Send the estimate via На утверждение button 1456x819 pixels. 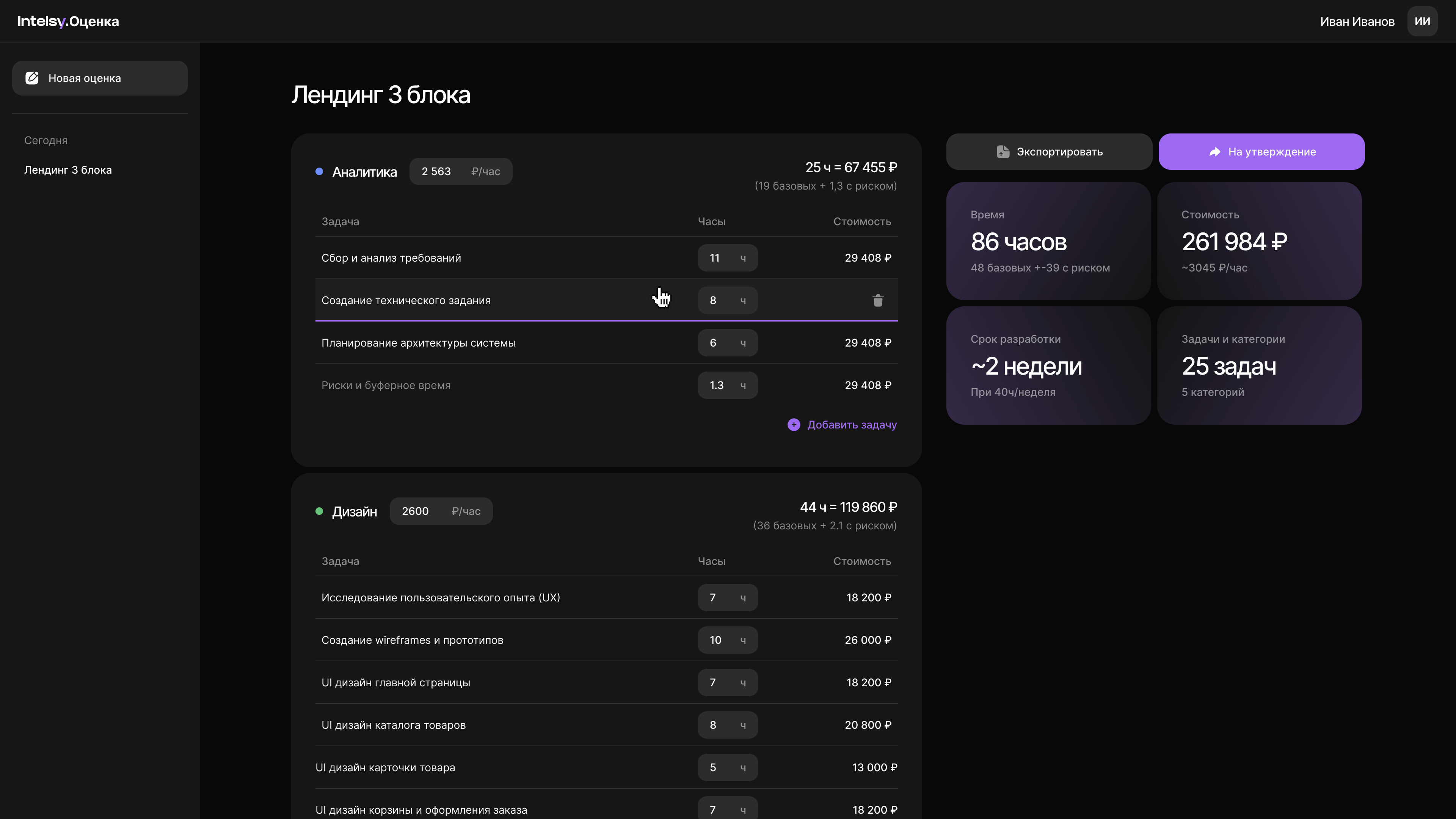[x=1261, y=152]
